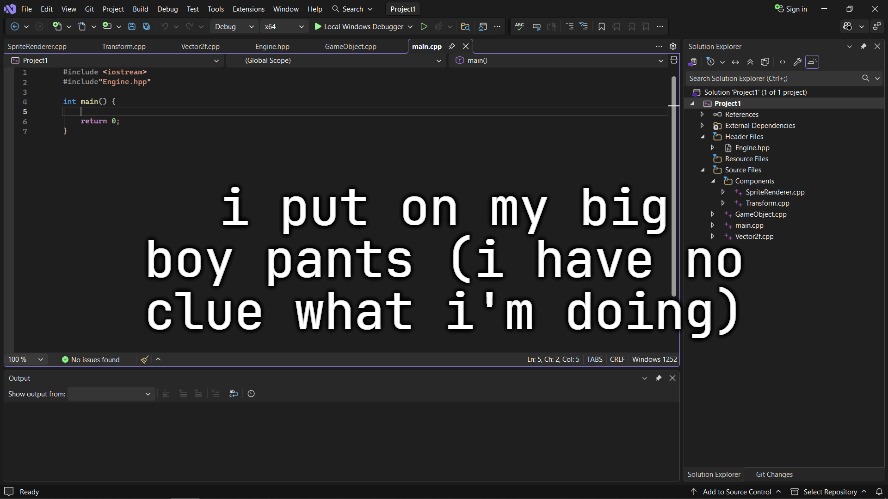
Task: Toggle word wrap in the Output panel
Action: [x=233, y=394]
